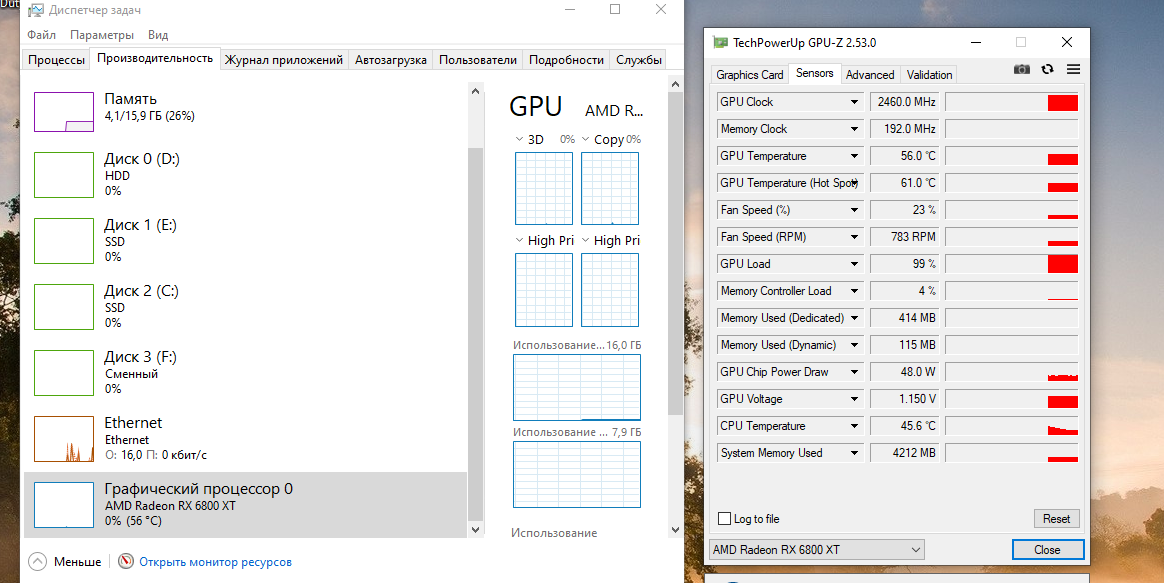
Task: Click the GPU Clock value 2460.0 MHz
Action: pyautogui.click(x=906, y=102)
